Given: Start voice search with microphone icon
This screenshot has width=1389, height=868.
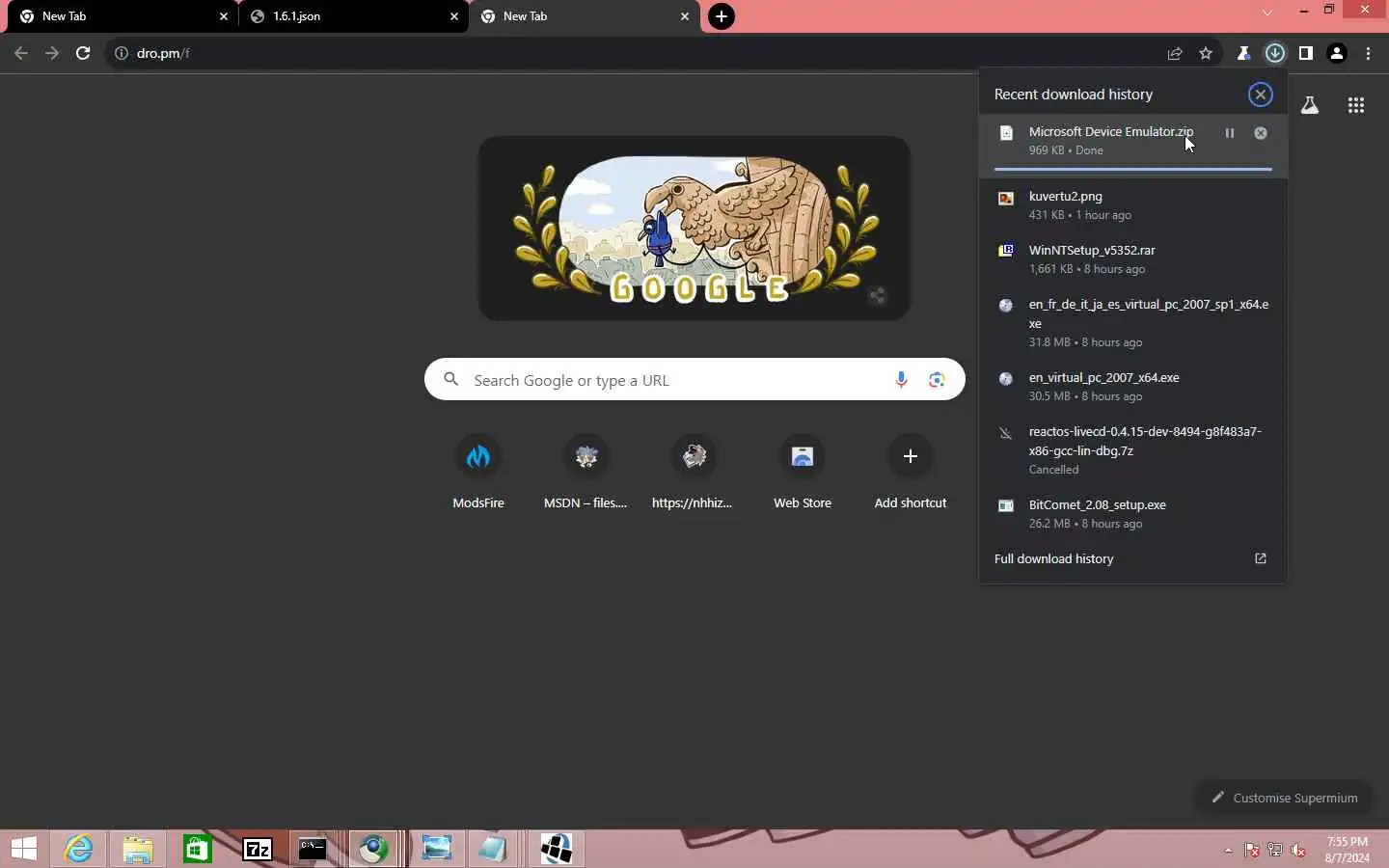Looking at the screenshot, I should coord(901,380).
